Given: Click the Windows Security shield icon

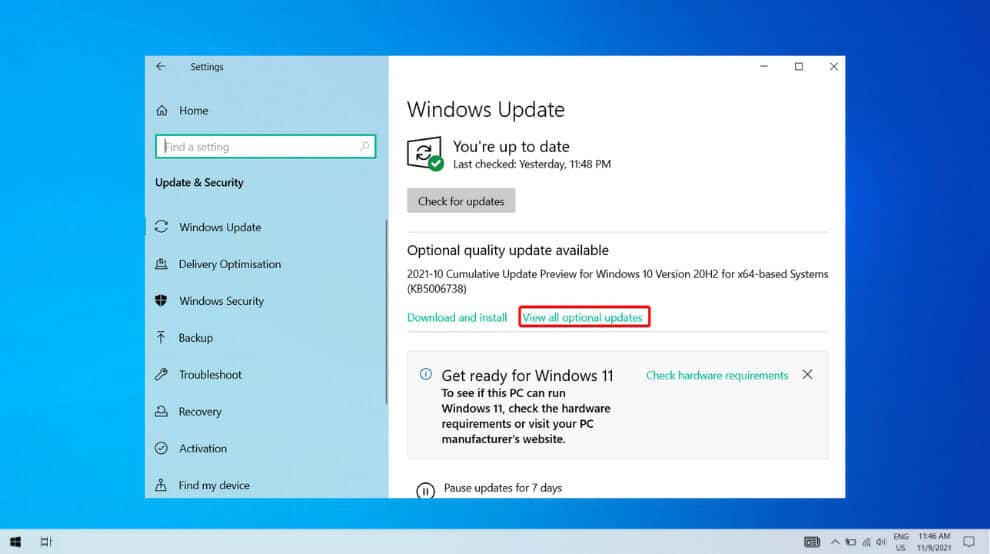Looking at the screenshot, I should point(161,300).
